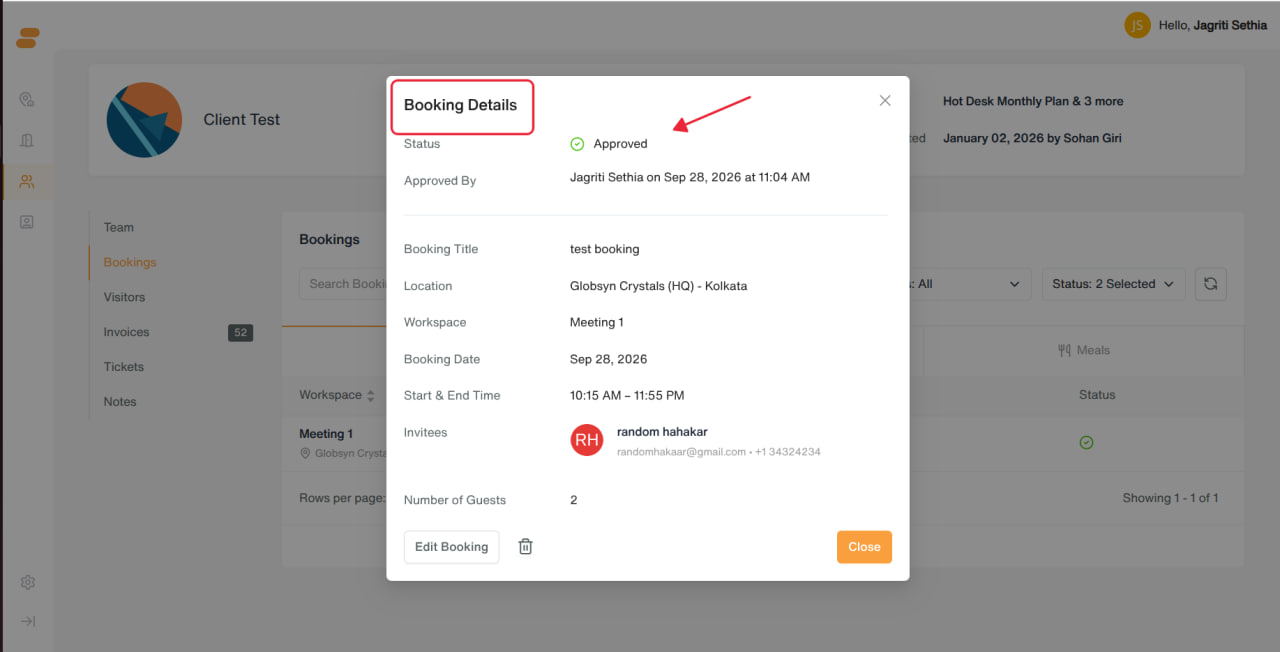Open the settings gear in sidebar

tap(28, 582)
